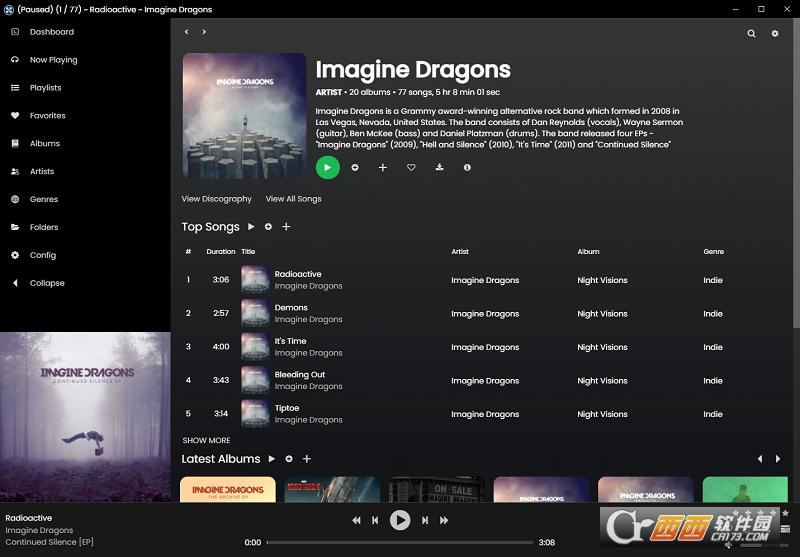The image size is (800, 557).
Task: Favorite the artist with heart icon
Action: click(x=411, y=167)
